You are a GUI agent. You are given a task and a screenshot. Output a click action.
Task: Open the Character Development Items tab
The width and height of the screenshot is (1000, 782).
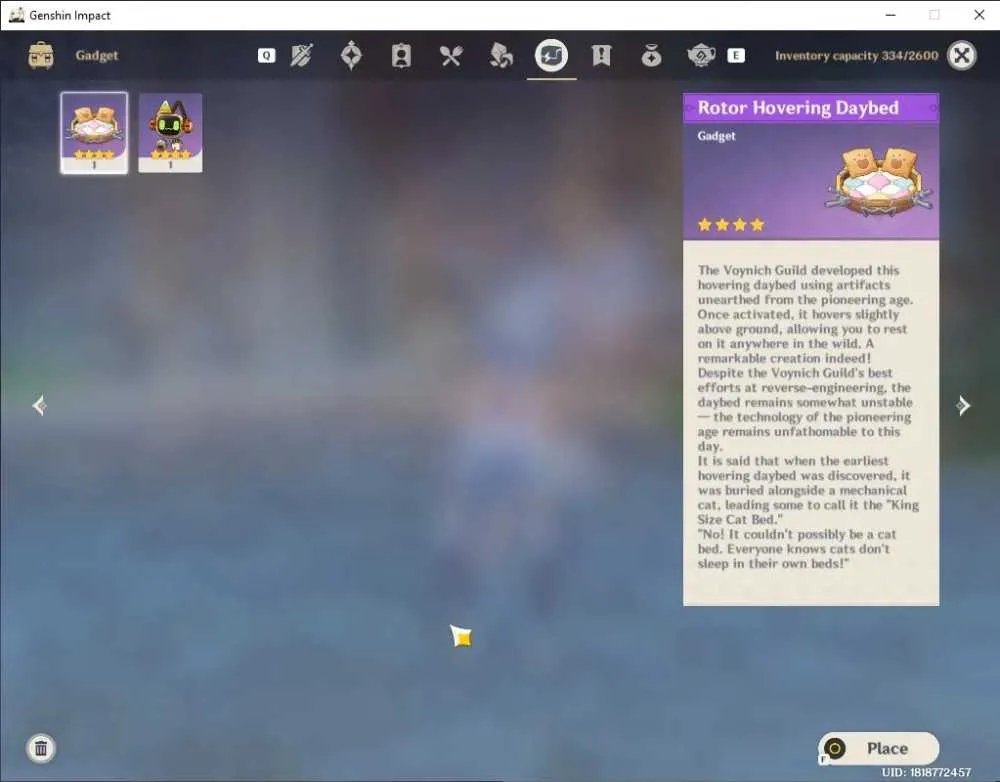[401, 55]
